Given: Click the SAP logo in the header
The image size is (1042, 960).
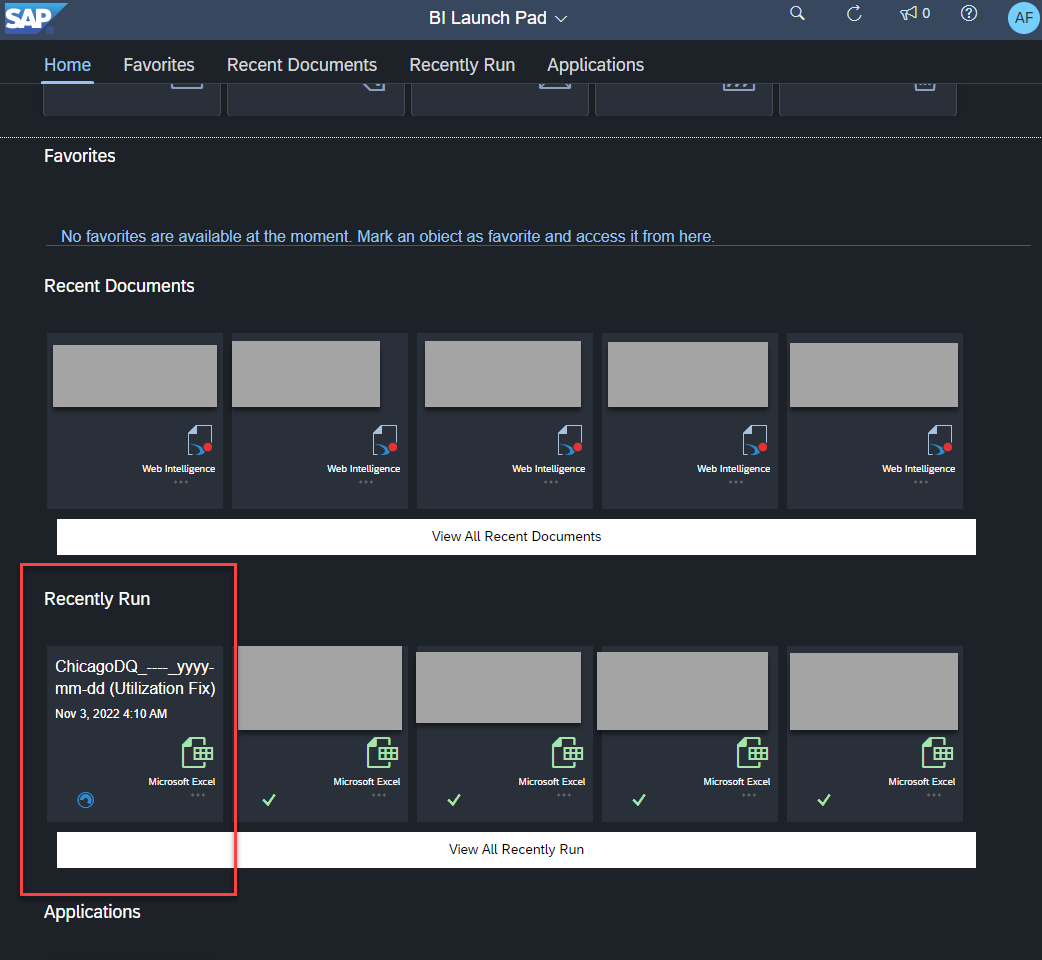Looking at the screenshot, I should [35, 18].
